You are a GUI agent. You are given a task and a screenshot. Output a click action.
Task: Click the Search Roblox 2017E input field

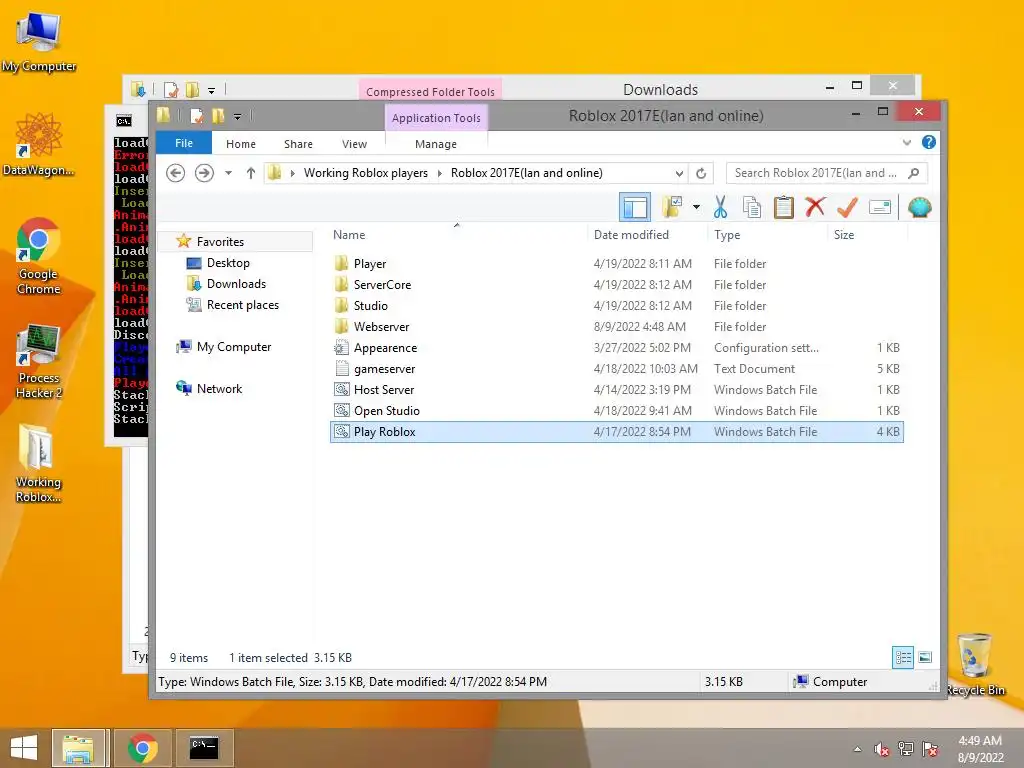coord(815,173)
